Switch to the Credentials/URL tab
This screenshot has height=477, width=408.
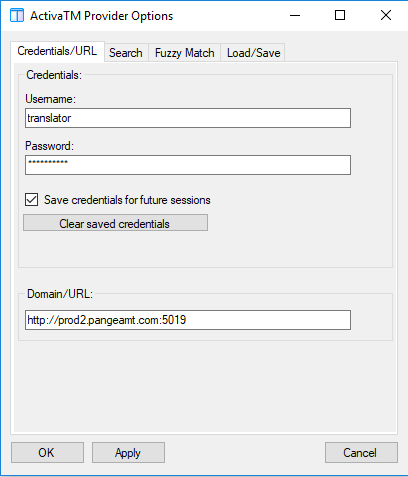(57, 51)
